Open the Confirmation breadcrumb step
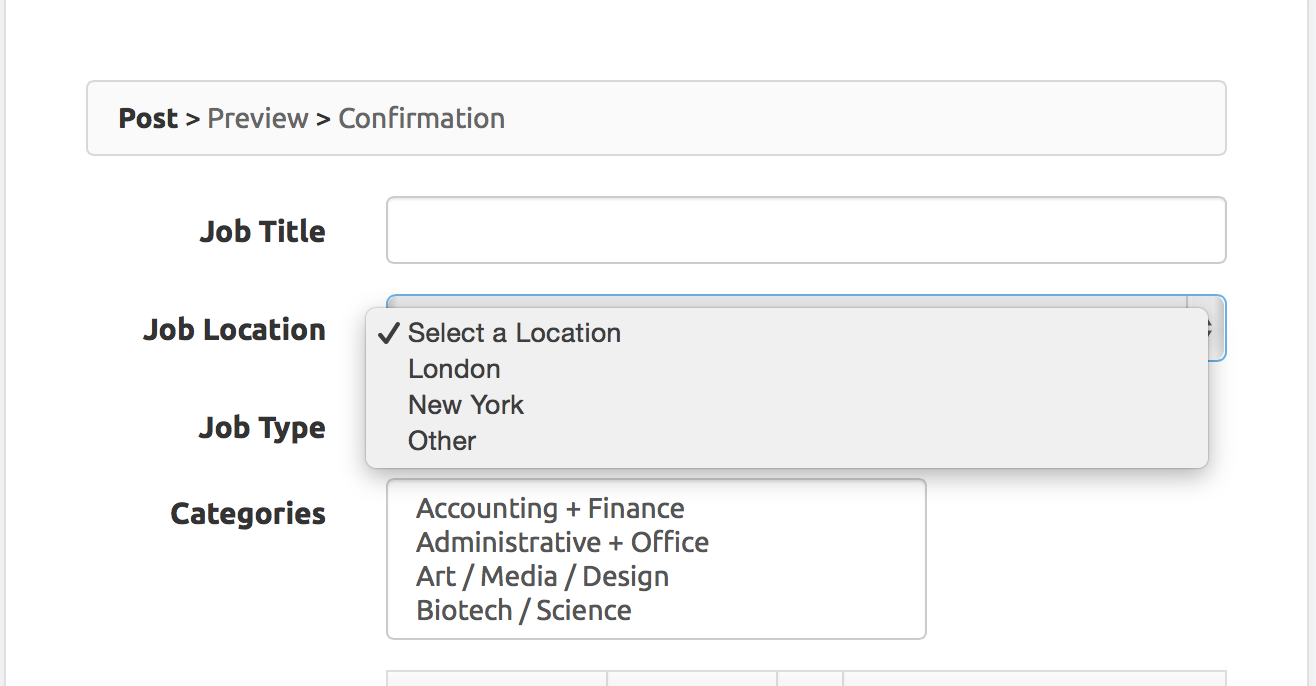This screenshot has width=1316, height=686. pyautogui.click(x=421, y=118)
